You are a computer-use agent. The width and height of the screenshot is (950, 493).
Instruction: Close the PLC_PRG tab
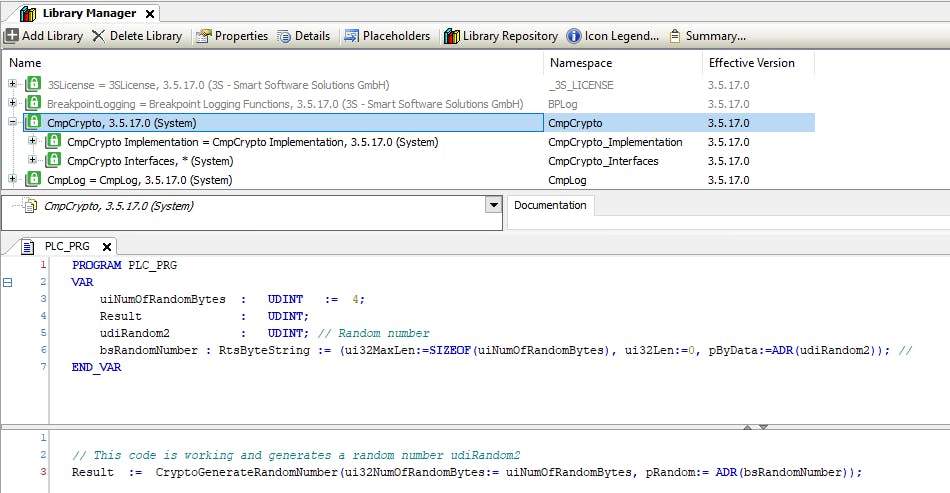tap(106, 246)
